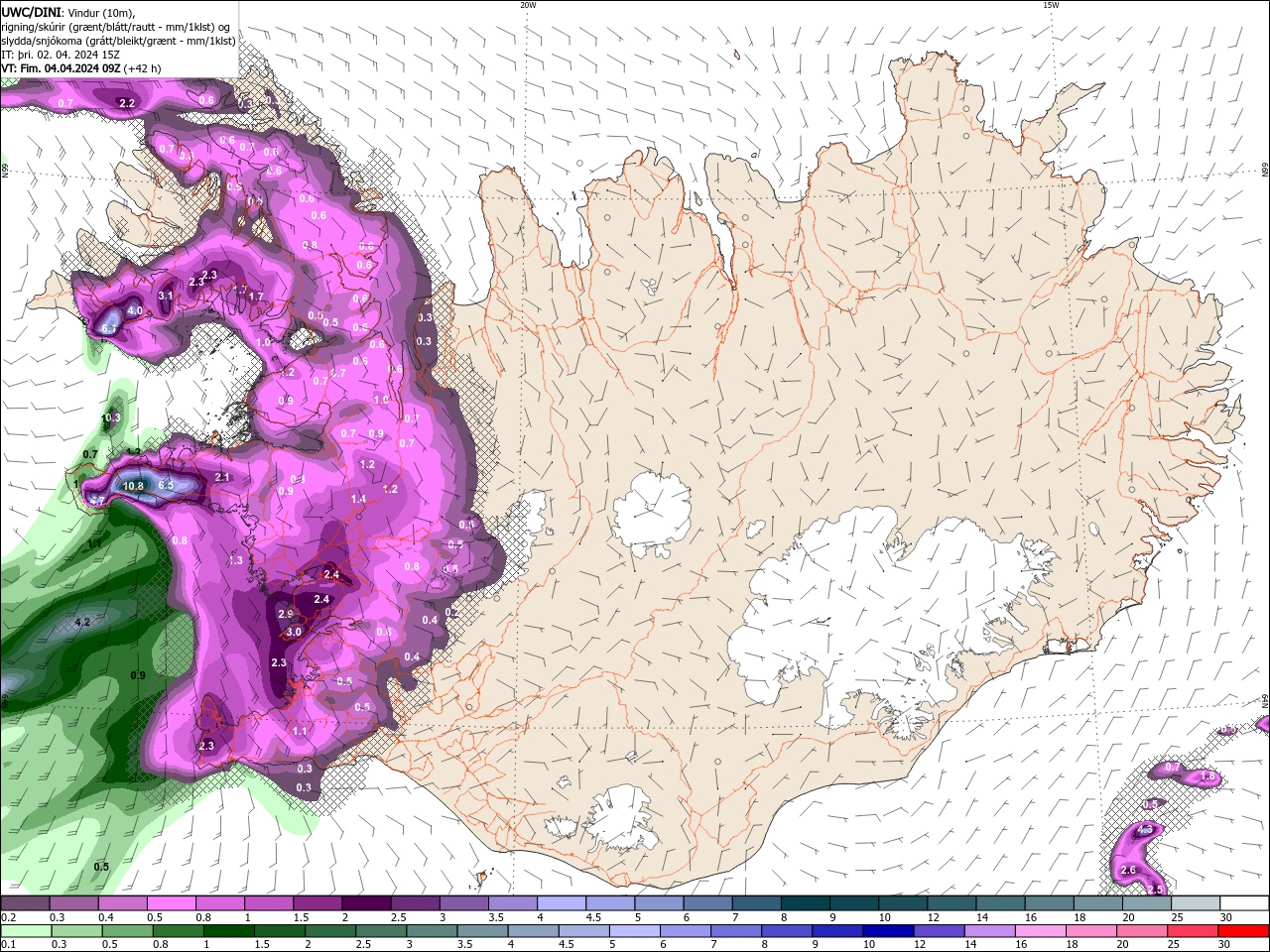Click the 15W longitude label
Image resolution: width=1270 pixels, height=952 pixels.
coord(1051,5)
